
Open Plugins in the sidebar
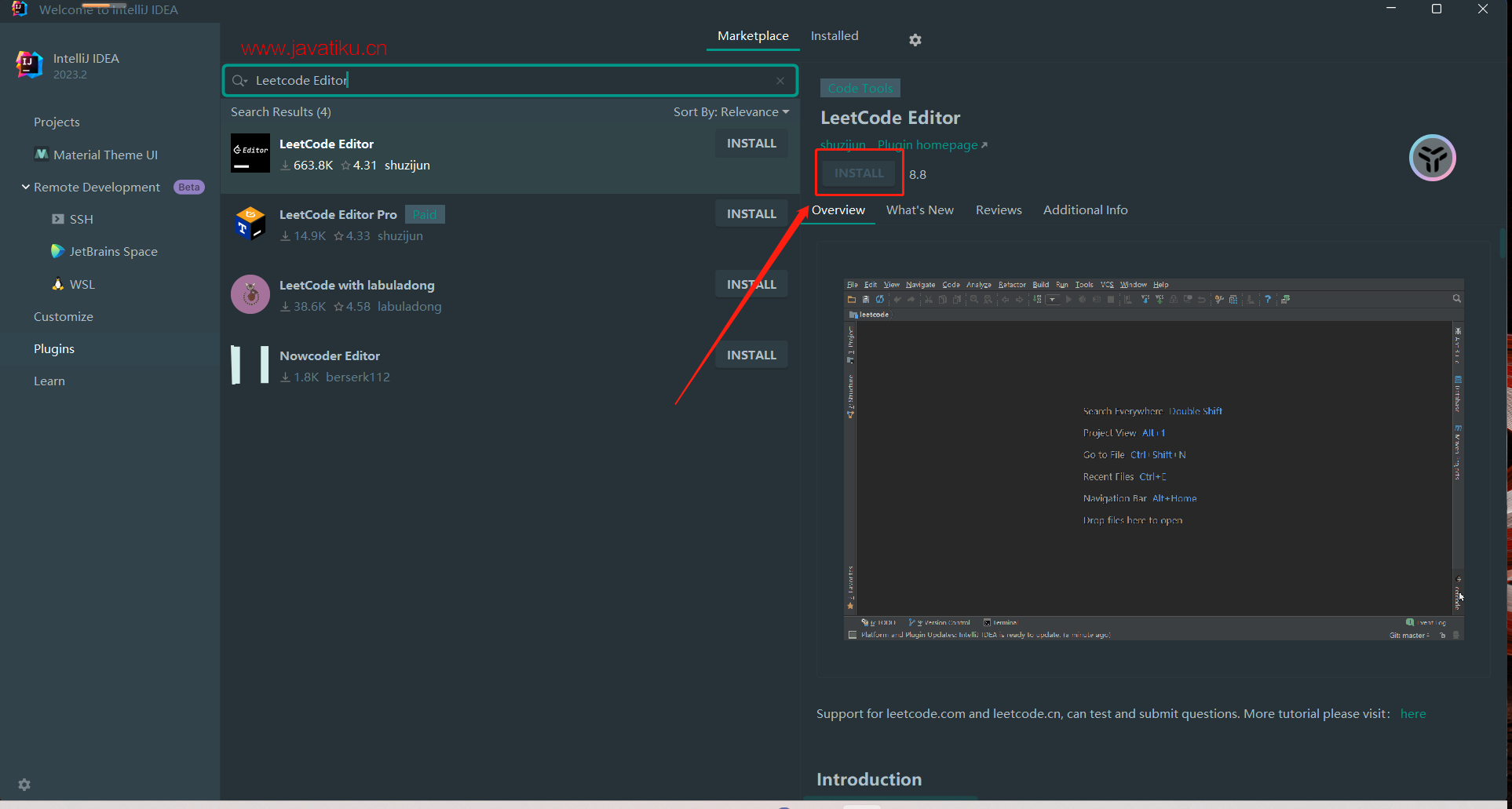click(x=54, y=349)
